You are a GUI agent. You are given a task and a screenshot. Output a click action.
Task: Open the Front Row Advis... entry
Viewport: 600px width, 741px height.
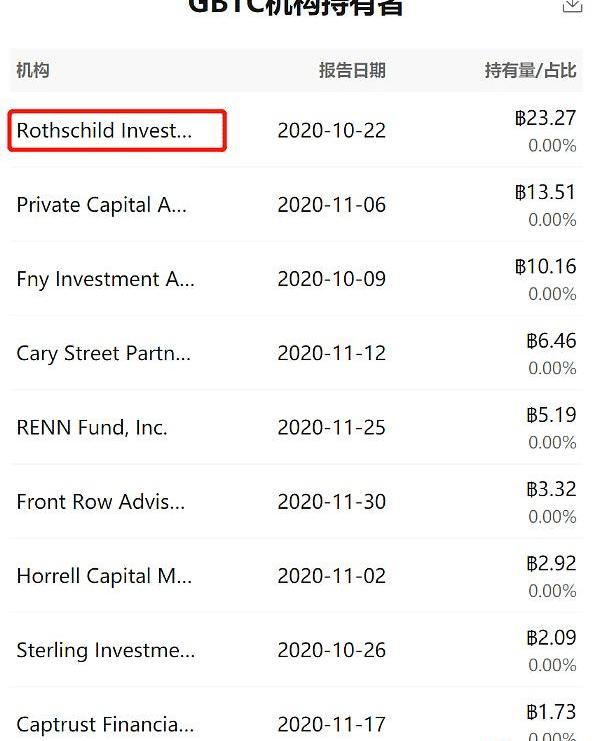pyautogui.click(x=101, y=502)
